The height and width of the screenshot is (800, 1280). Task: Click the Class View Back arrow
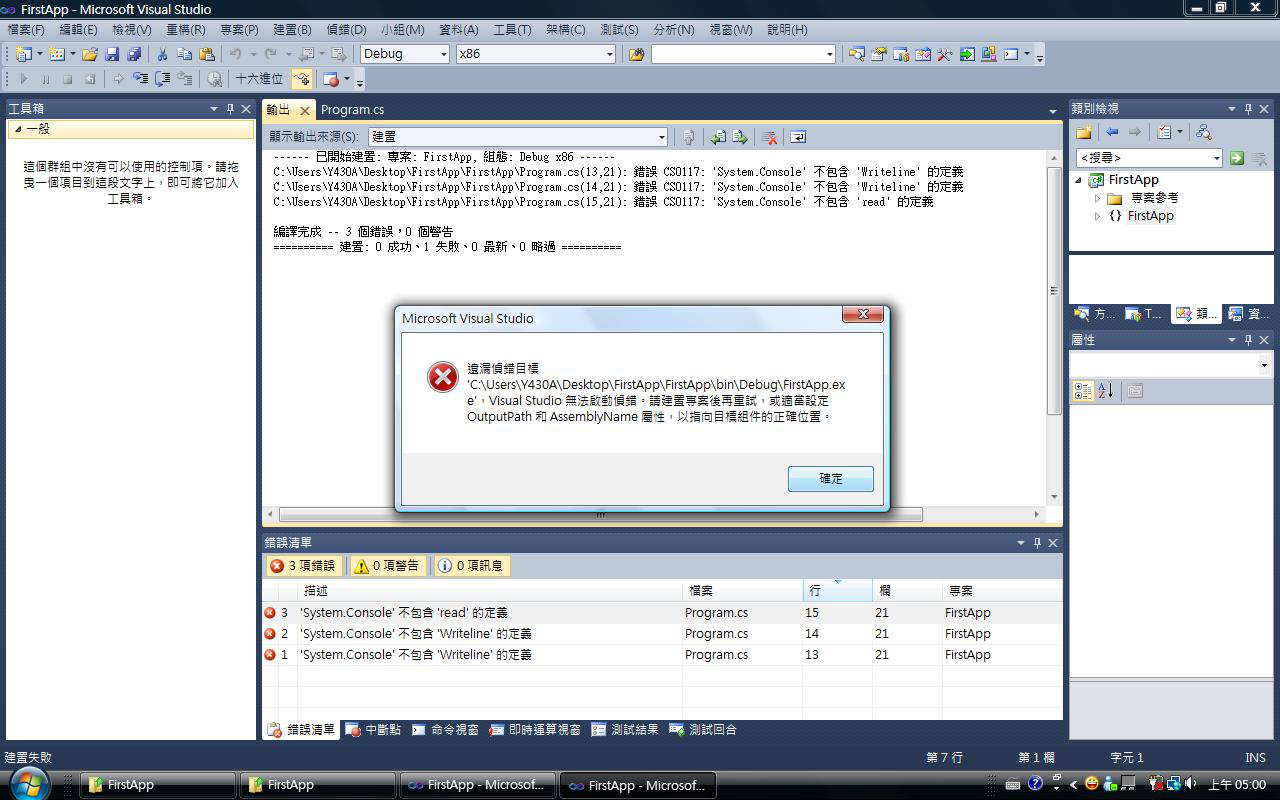[x=1112, y=132]
